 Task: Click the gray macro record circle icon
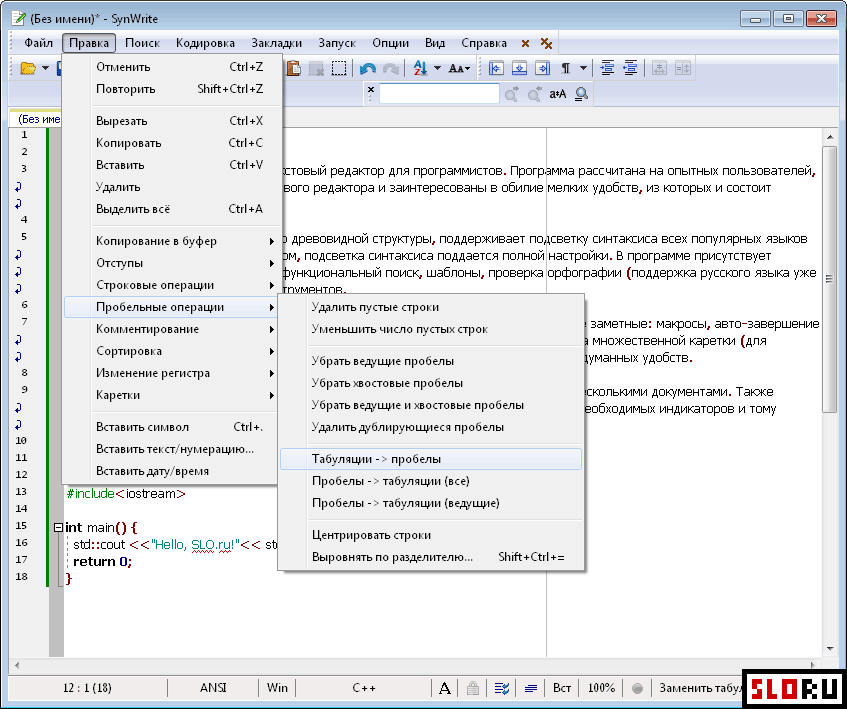pyautogui.click(x=637, y=688)
